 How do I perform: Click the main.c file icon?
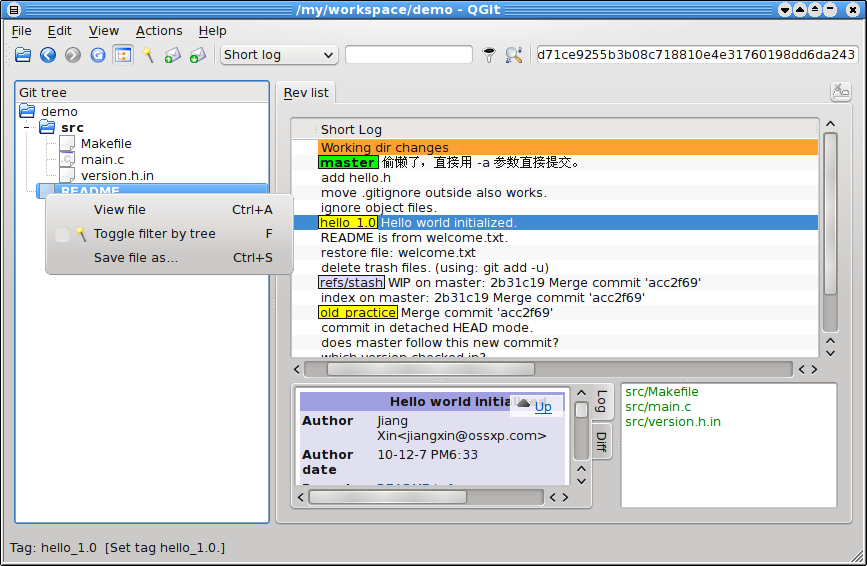click(67, 160)
